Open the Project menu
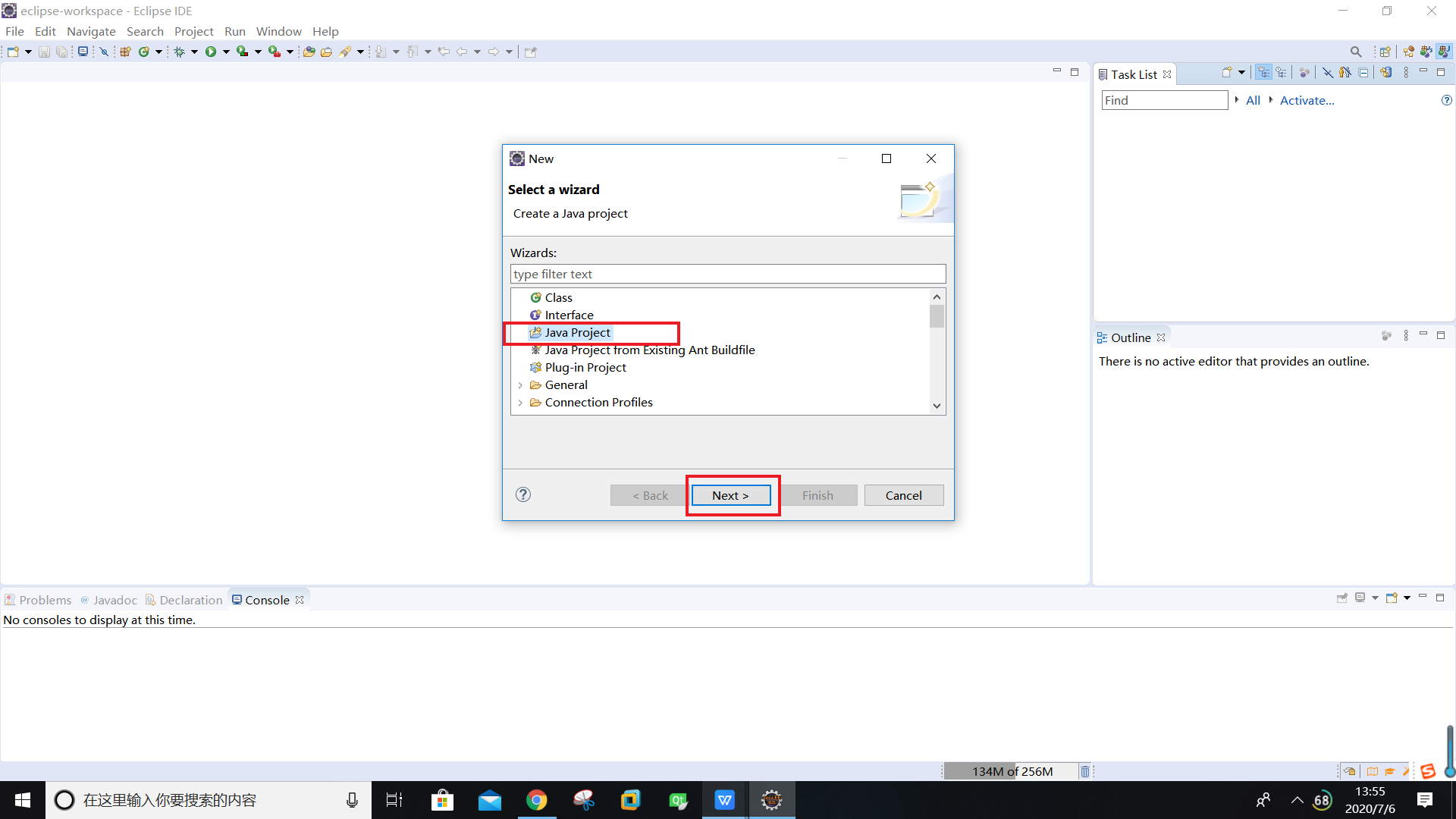1456x819 pixels. pyautogui.click(x=192, y=31)
